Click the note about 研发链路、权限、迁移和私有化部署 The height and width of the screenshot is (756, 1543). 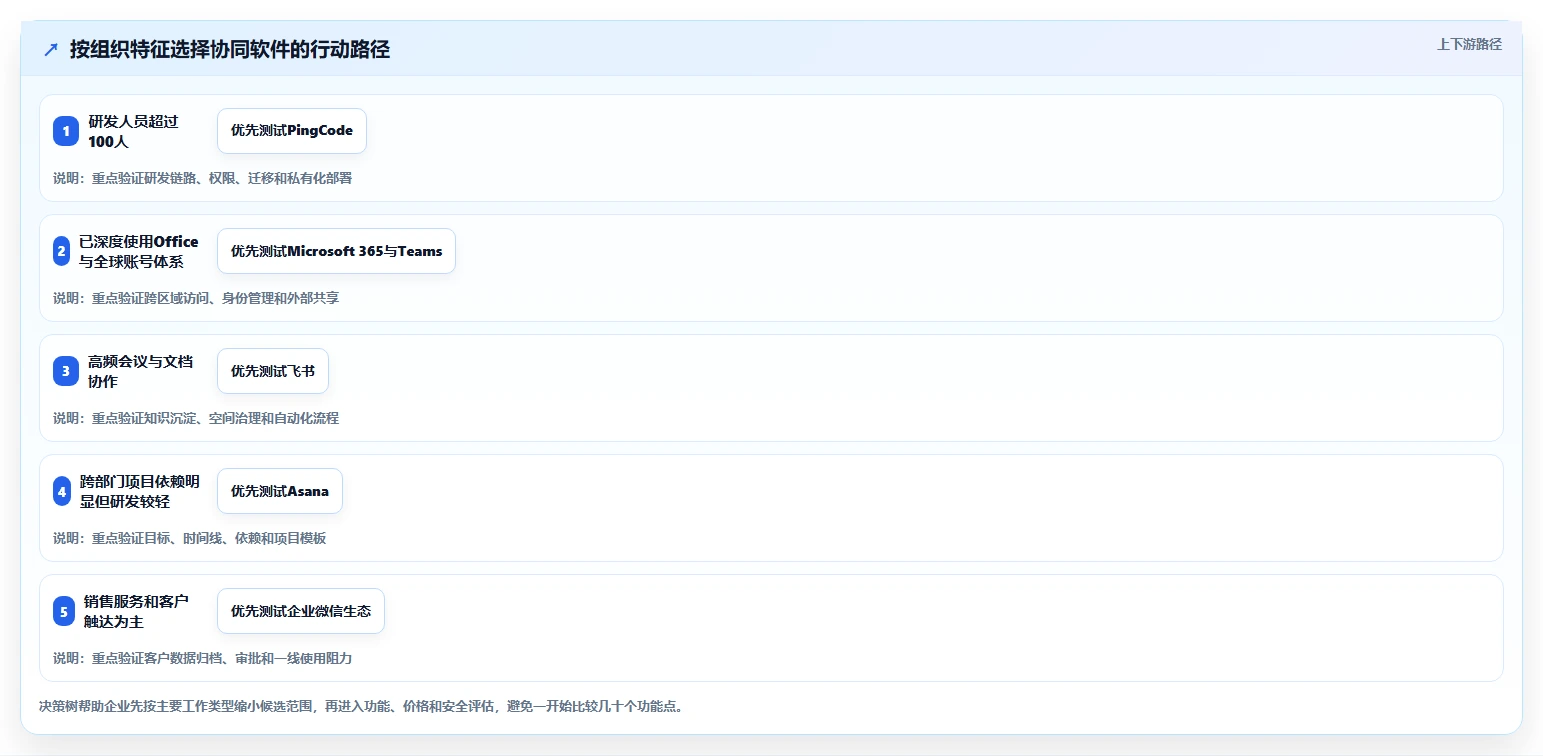(202, 178)
